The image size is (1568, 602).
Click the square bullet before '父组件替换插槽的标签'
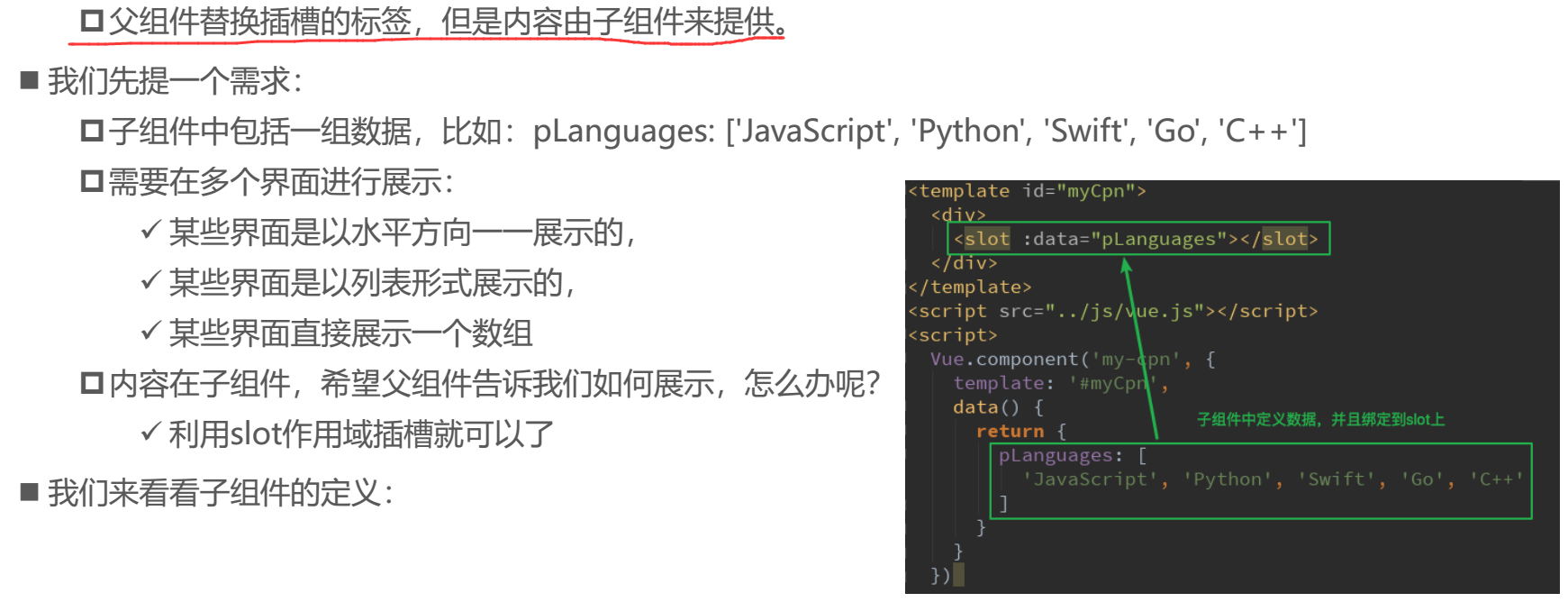[x=92, y=22]
